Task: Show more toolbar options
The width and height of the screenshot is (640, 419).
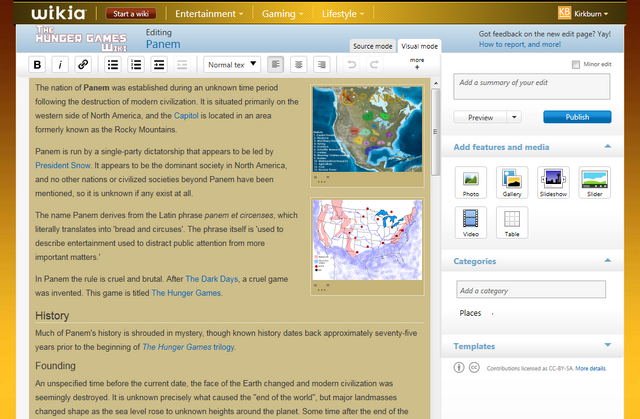Action: click(417, 63)
